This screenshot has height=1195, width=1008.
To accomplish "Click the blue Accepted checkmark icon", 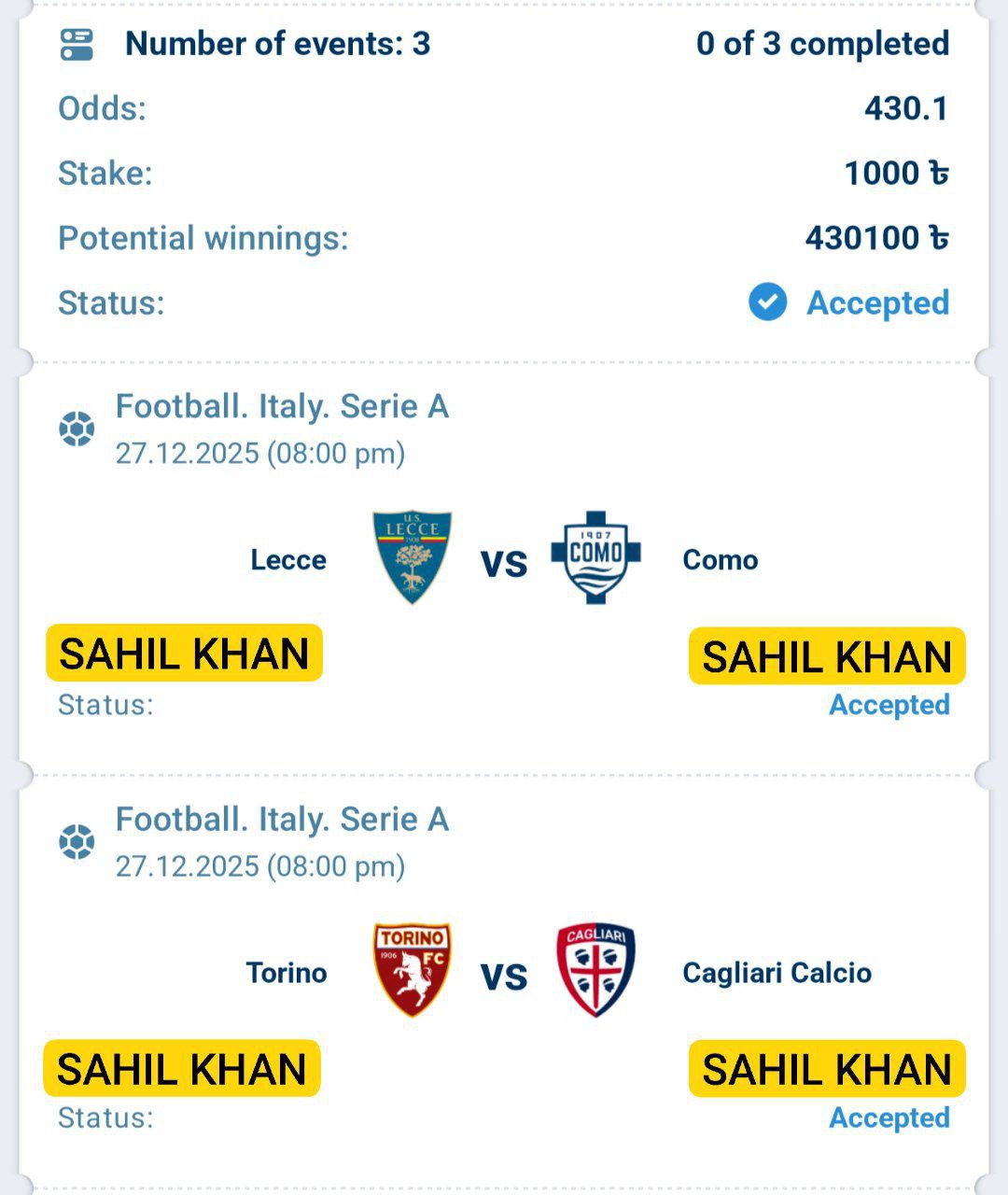I will [767, 302].
